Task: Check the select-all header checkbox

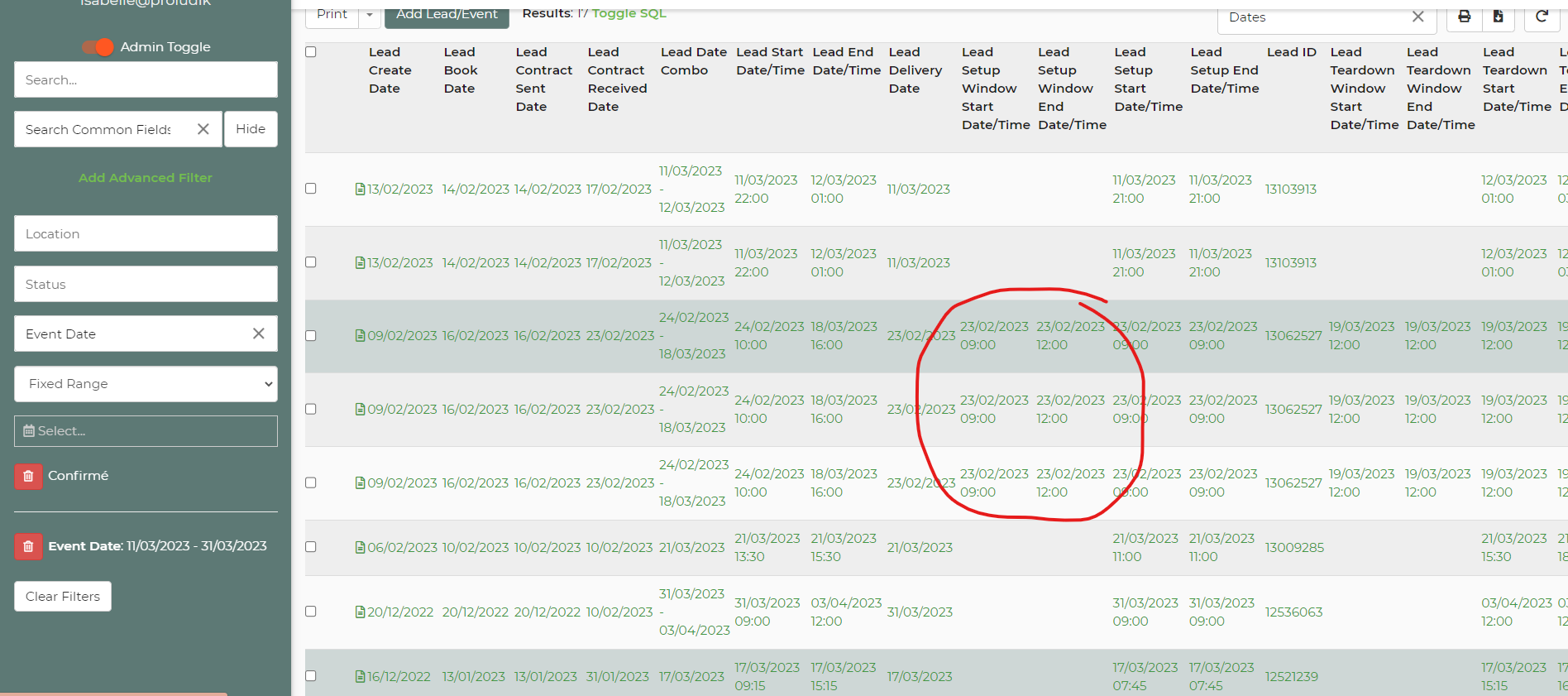Action: pyautogui.click(x=311, y=52)
